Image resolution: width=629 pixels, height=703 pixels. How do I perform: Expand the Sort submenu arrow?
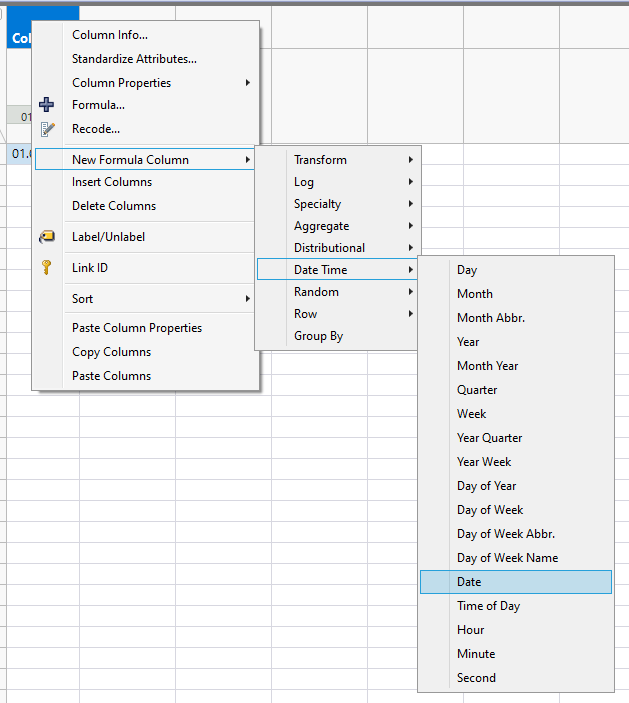pos(247,299)
